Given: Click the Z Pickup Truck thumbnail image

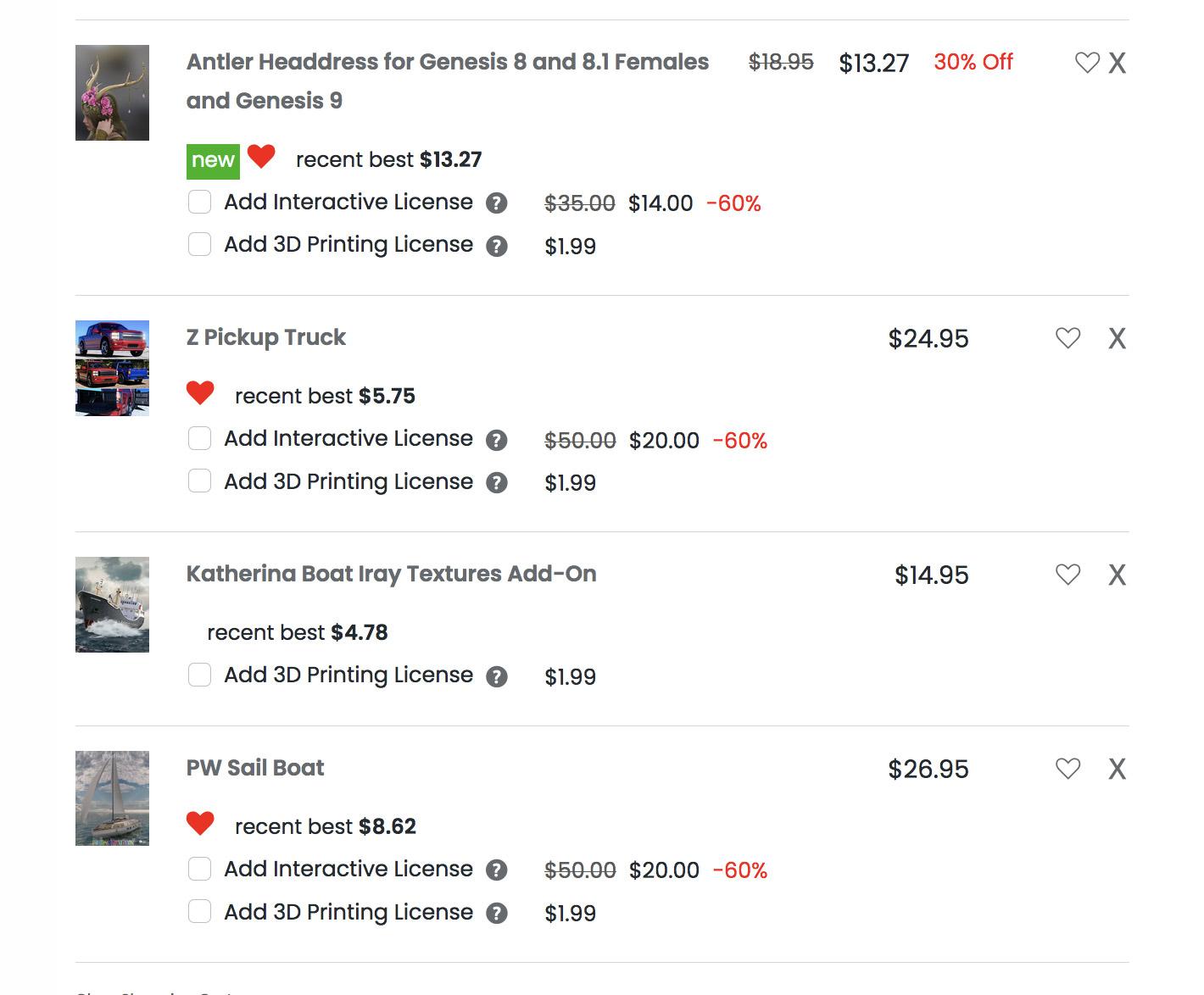Looking at the screenshot, I should pos(112,368).
